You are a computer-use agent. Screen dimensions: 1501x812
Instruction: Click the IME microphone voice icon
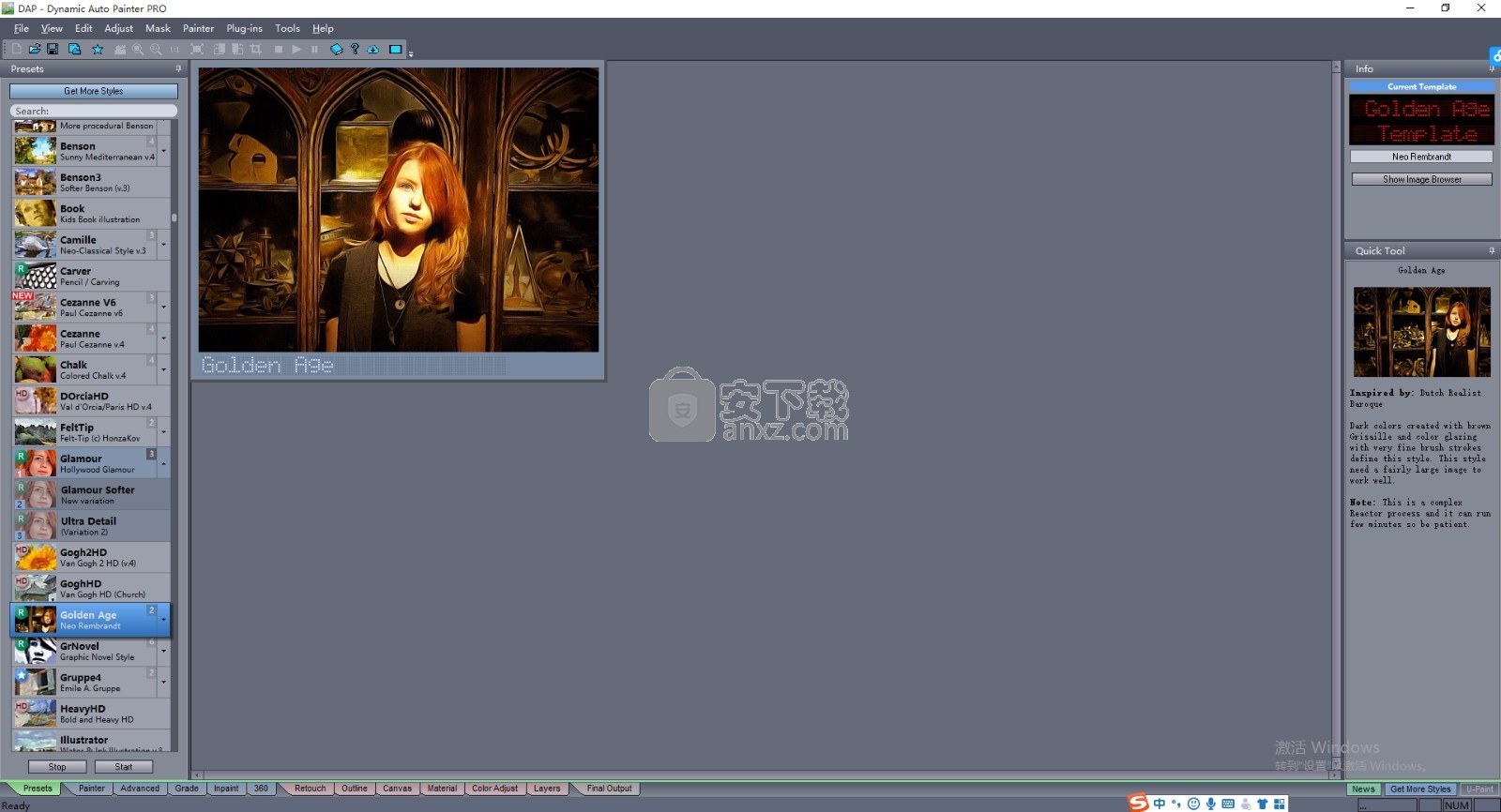click(1211, 804)
